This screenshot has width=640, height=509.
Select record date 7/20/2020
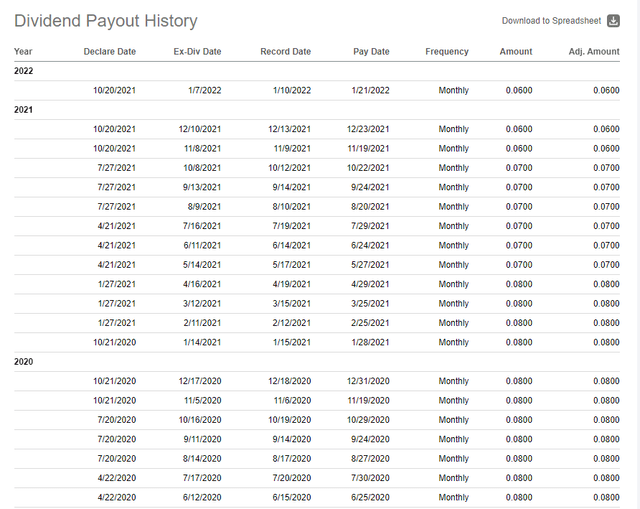point(291,478)
